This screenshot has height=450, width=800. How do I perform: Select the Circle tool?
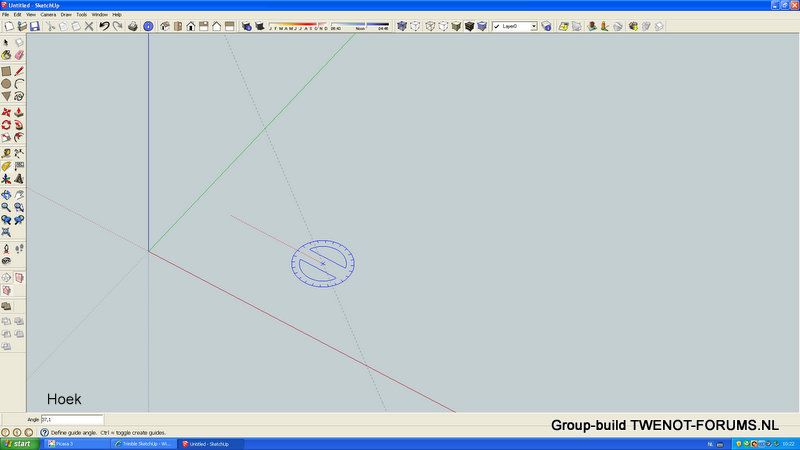click(6, 84)
